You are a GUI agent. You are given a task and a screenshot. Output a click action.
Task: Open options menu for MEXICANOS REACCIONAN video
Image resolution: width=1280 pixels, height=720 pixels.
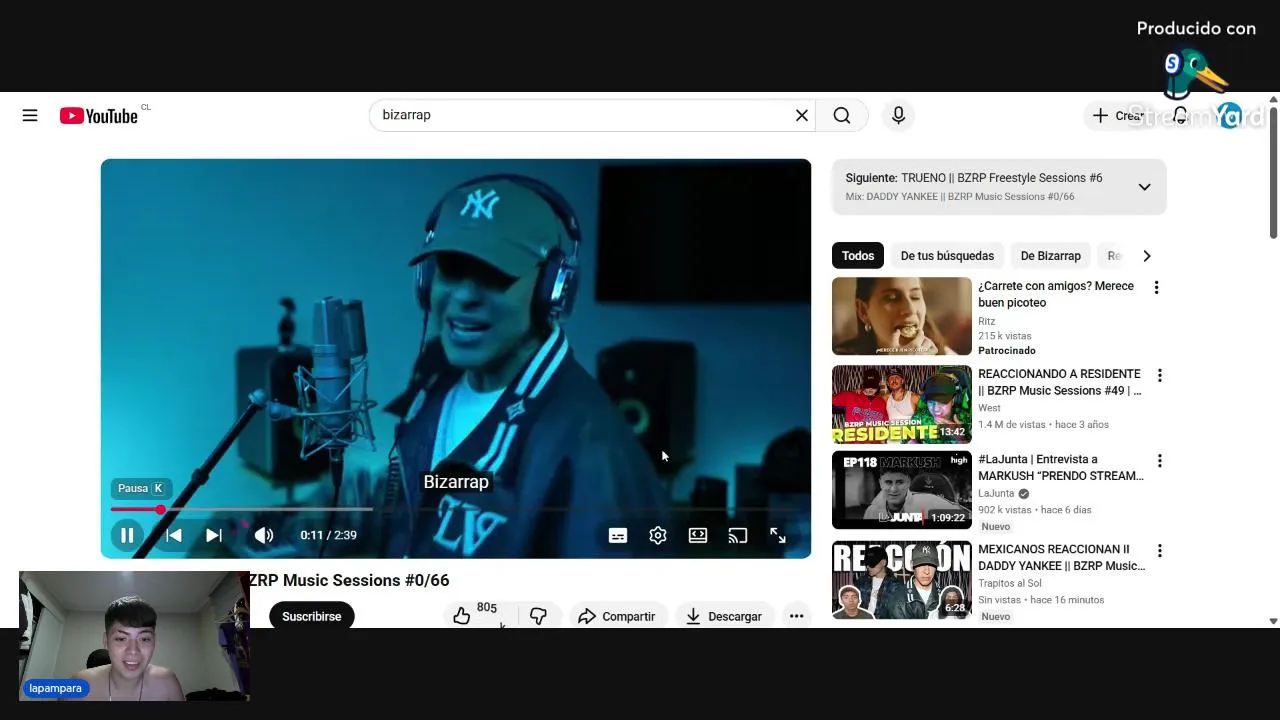[x=1159, y=551]
